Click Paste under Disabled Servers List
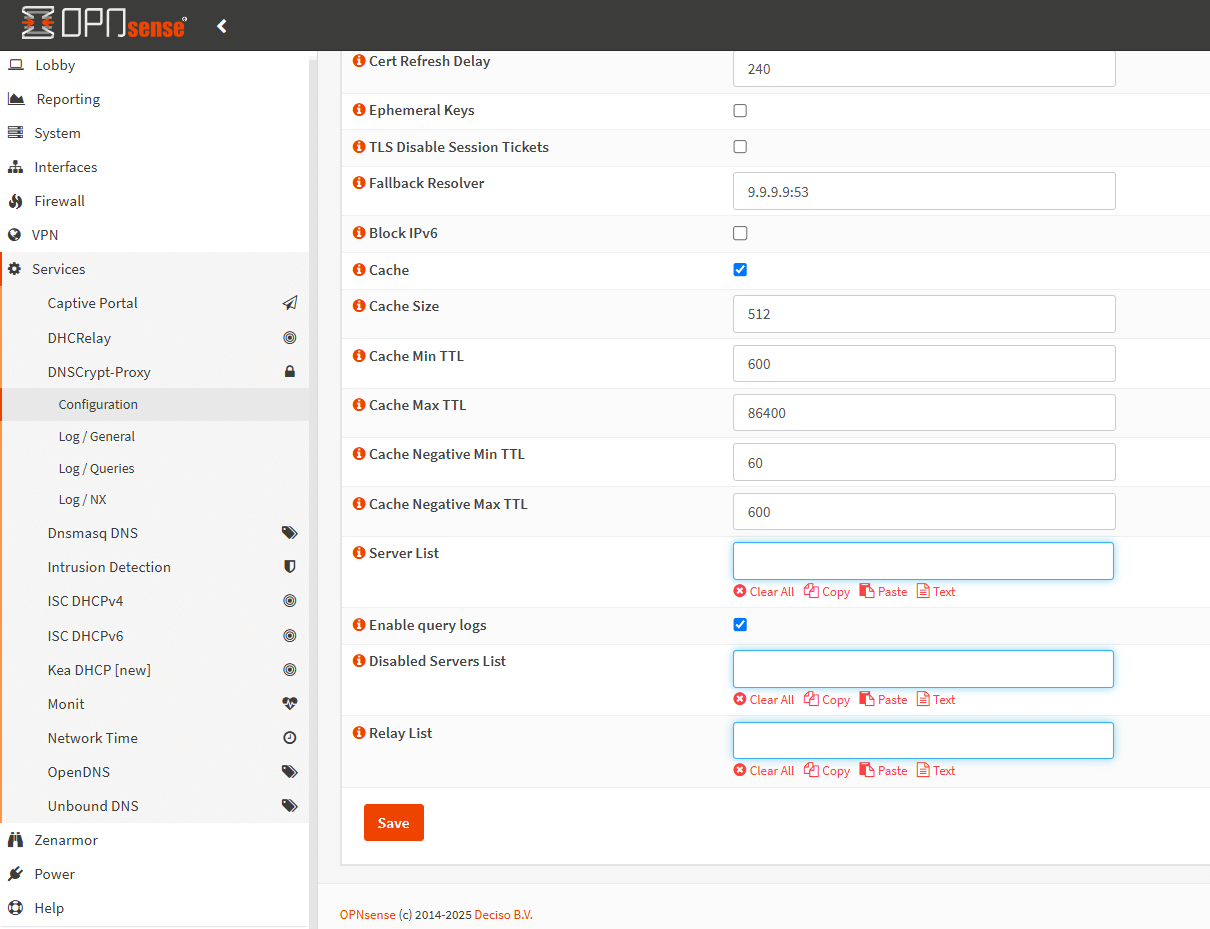Screen dimensions: 1210x929 point(883,700)
